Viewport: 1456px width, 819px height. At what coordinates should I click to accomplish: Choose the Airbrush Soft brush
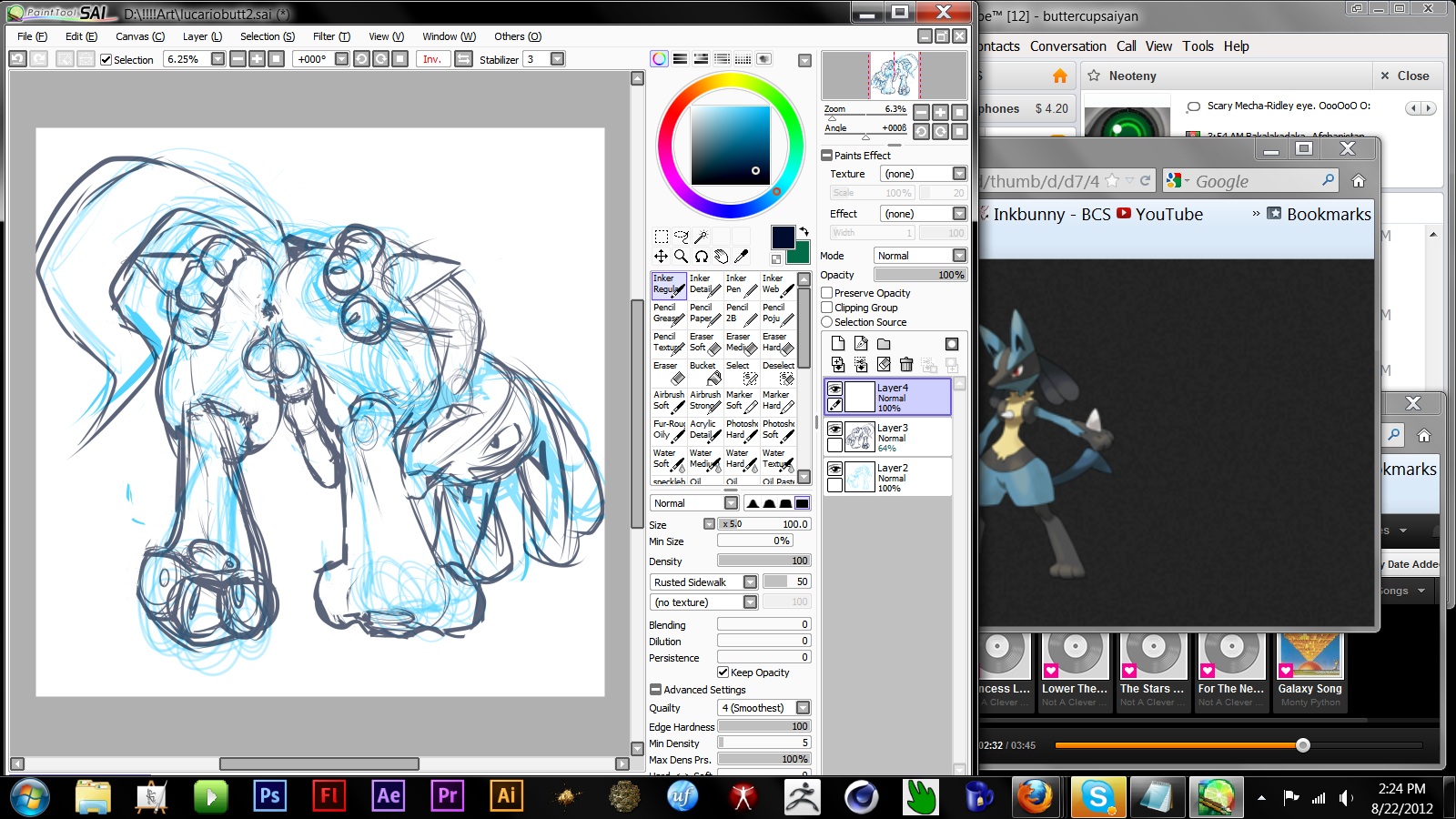669,401
